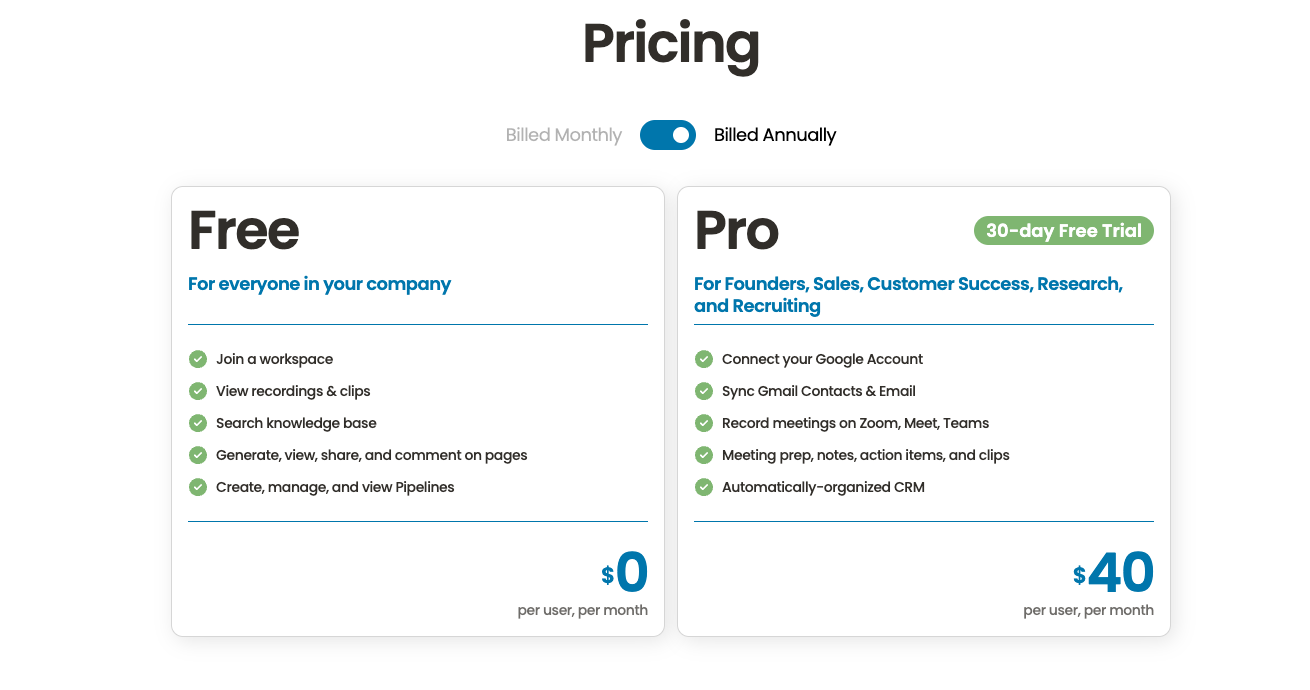The height and width of the screenshot is (690, 1310).
Task: Select the Billed Annually label
Action: (775, 135)
